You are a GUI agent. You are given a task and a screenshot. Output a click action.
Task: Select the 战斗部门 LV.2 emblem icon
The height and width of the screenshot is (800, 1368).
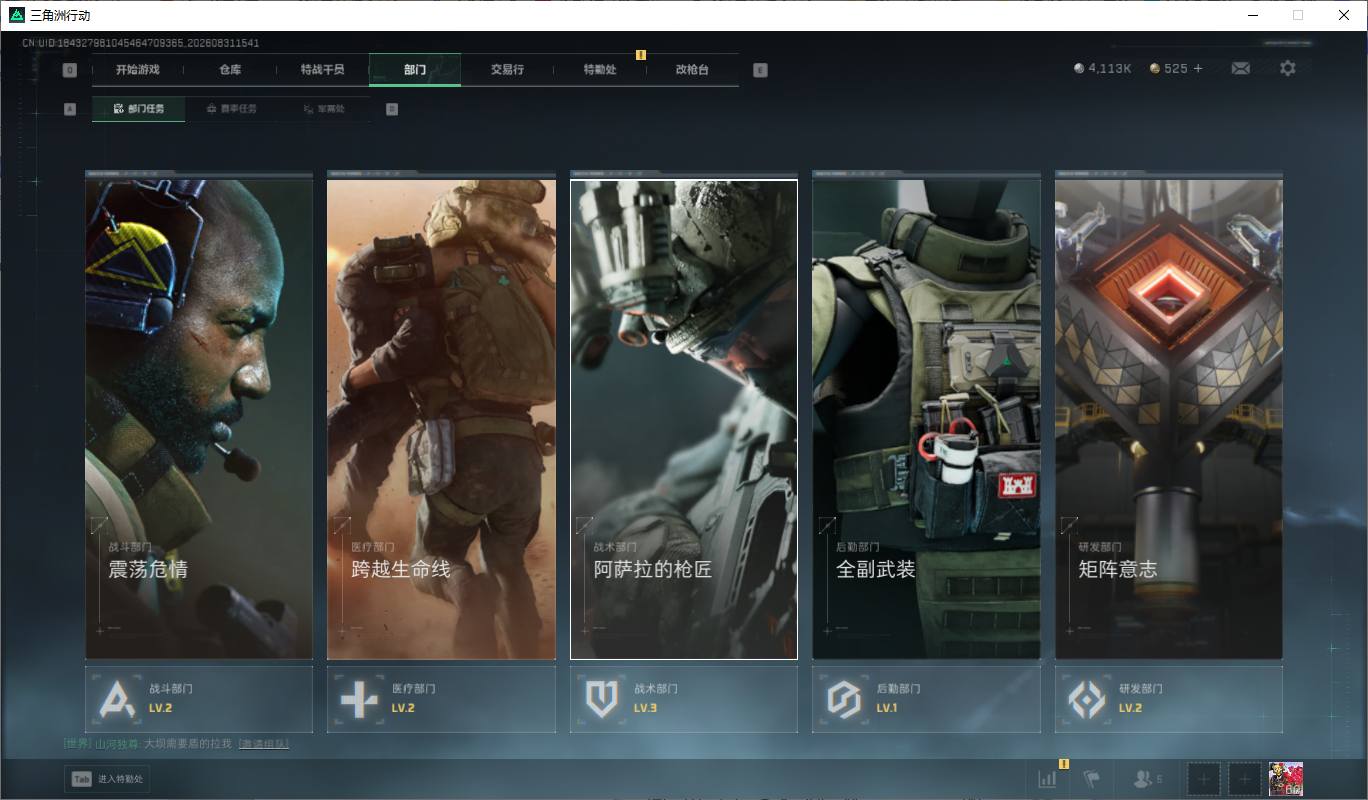[117, 699]
